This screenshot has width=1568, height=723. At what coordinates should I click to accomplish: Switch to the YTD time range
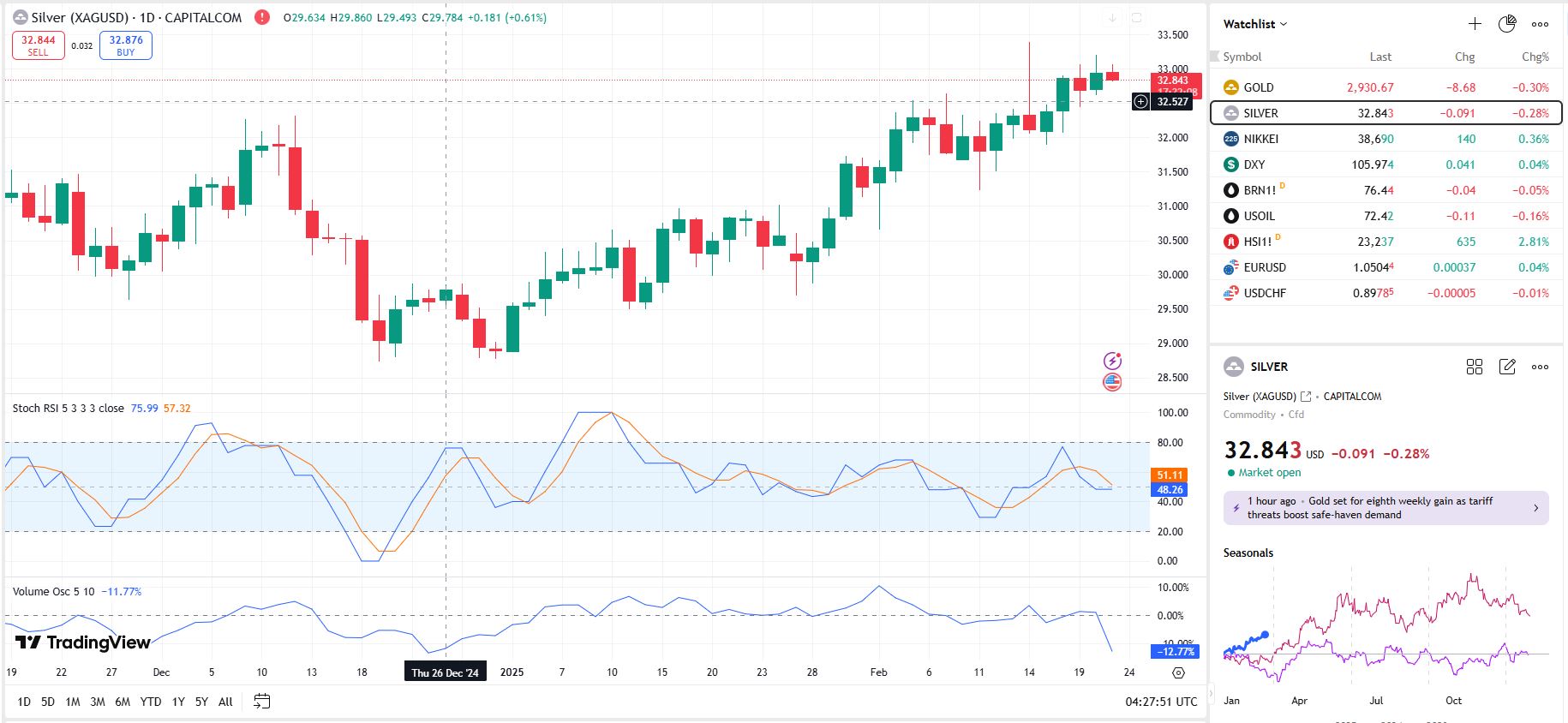[x=151, y=702]
